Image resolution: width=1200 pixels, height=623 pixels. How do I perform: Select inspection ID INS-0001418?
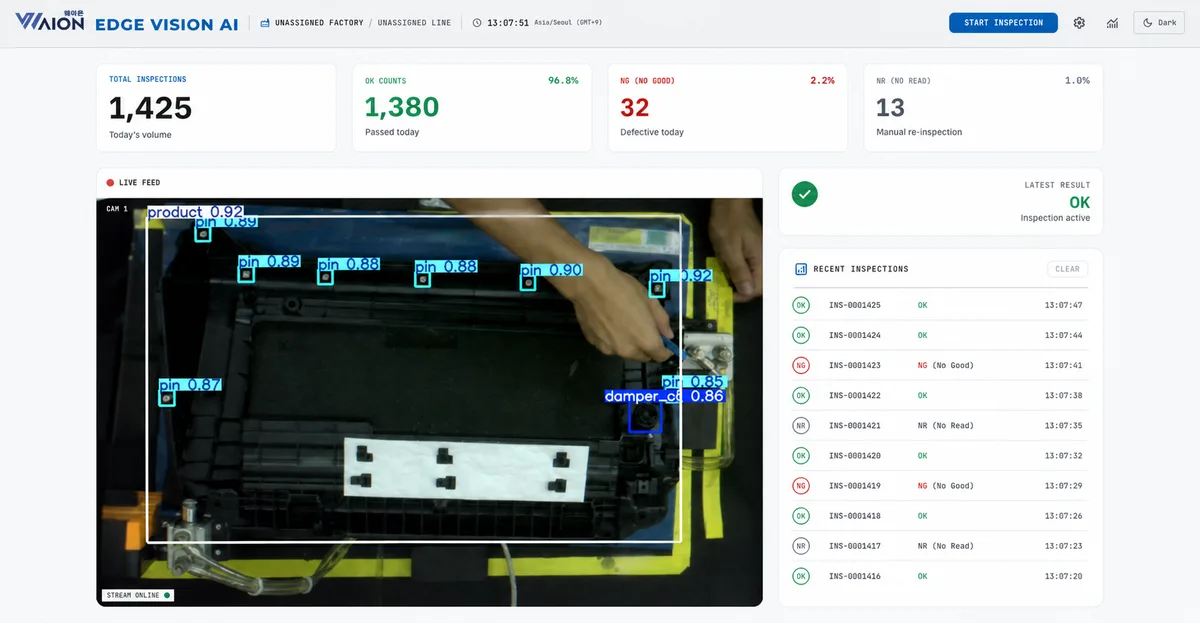click(x=855, y=516)
